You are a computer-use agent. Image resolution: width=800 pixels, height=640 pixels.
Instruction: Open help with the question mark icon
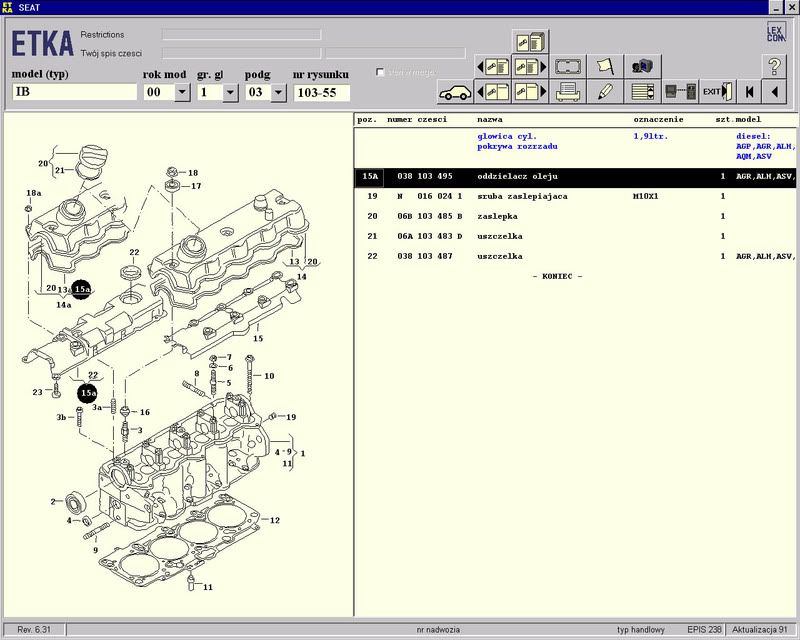coord(774,66)
